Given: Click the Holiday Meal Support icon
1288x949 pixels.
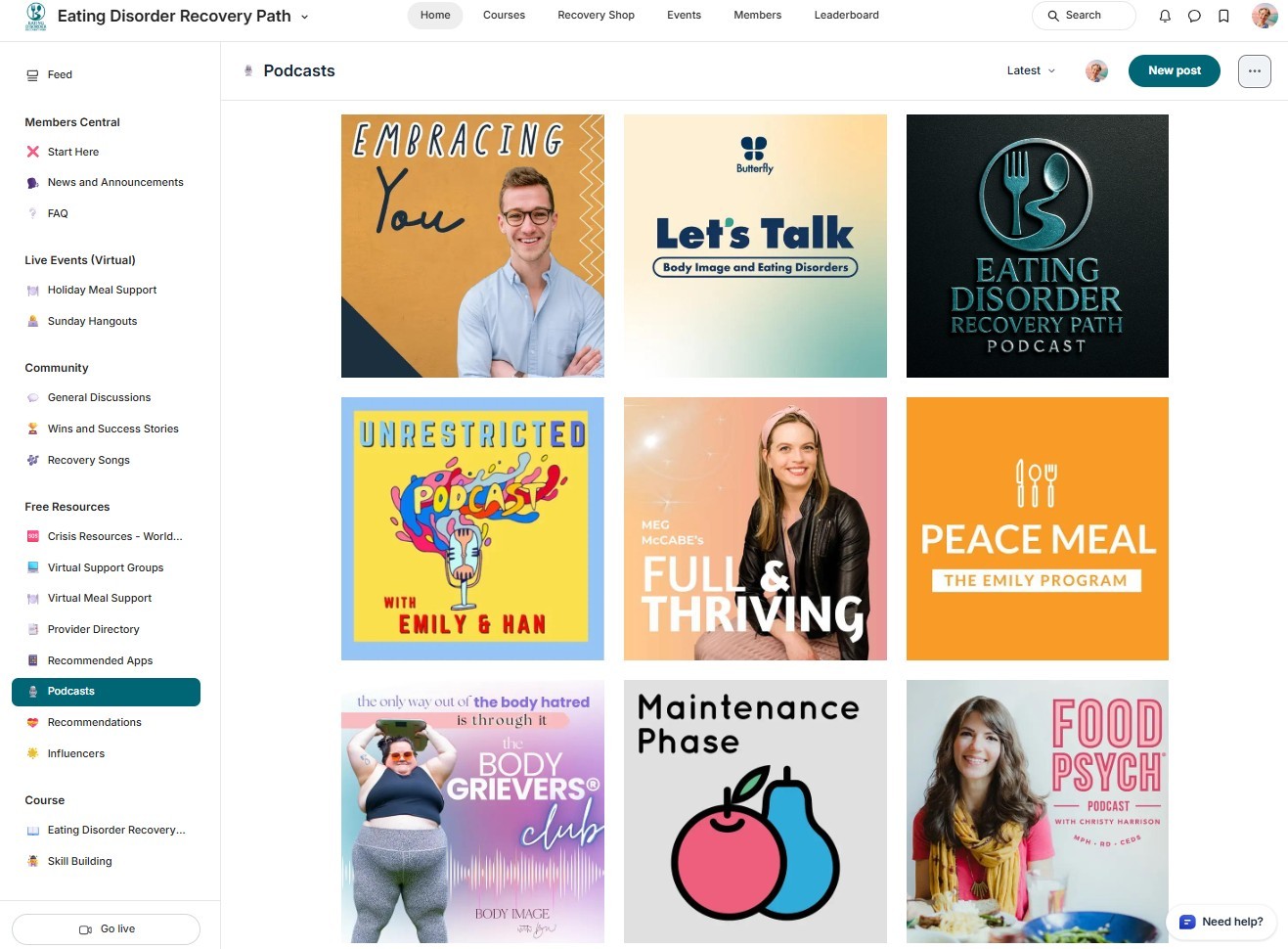Looking at the screenshot, I should coord(32,291).
